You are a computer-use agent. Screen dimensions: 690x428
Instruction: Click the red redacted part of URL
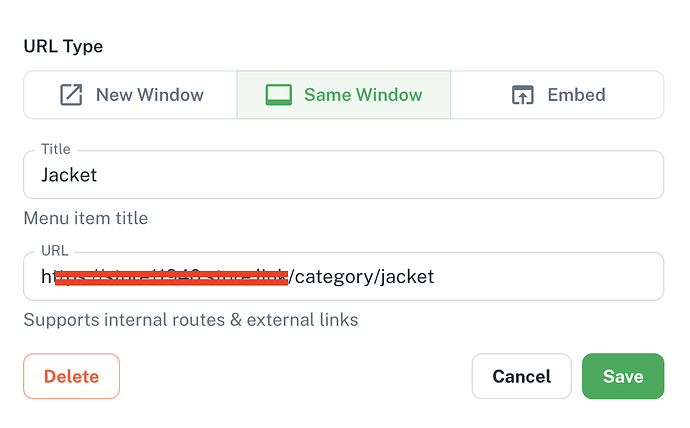pos(170,277)
